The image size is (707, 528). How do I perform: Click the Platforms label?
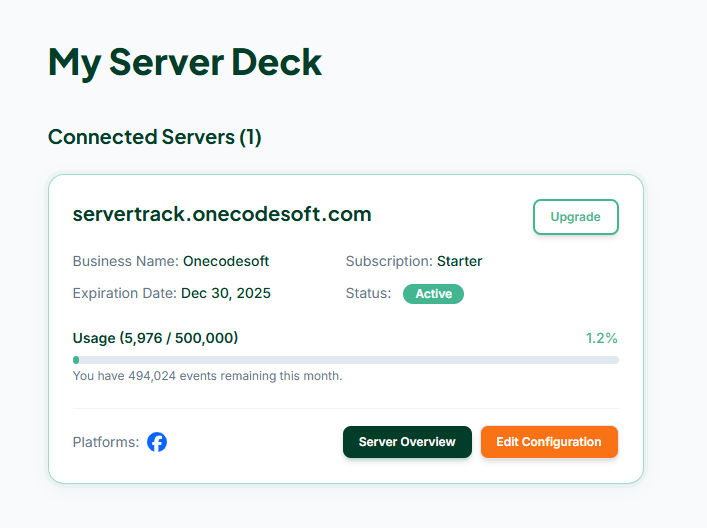pyautogui.click(x=106, y=442)
